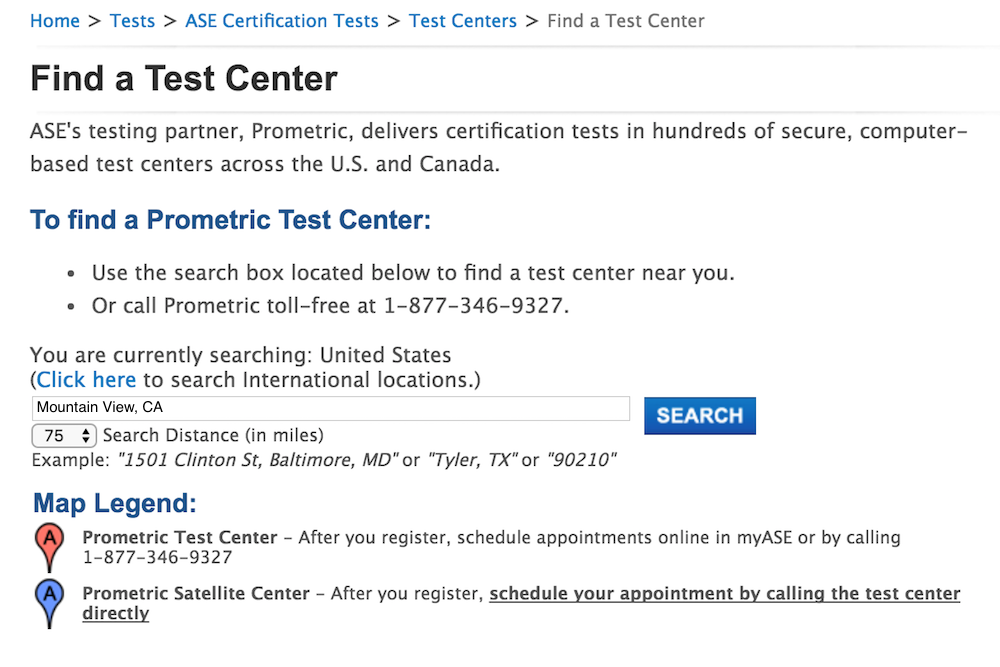Click the stepper arrows on distance selector
Viewport: 1000px width, 667px height.
coord(85,436)
